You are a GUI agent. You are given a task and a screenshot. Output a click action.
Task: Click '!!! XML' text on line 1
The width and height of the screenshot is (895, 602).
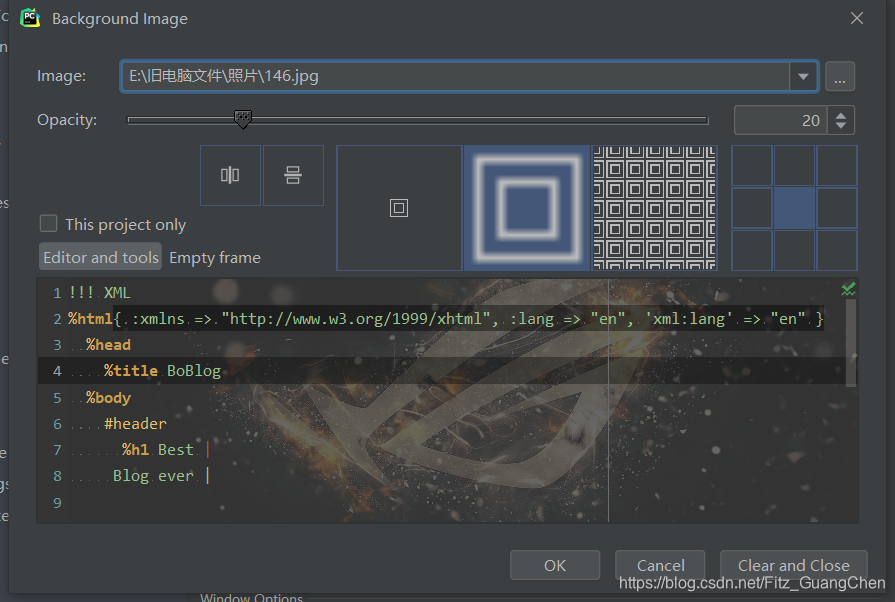(x=99, y=292)
